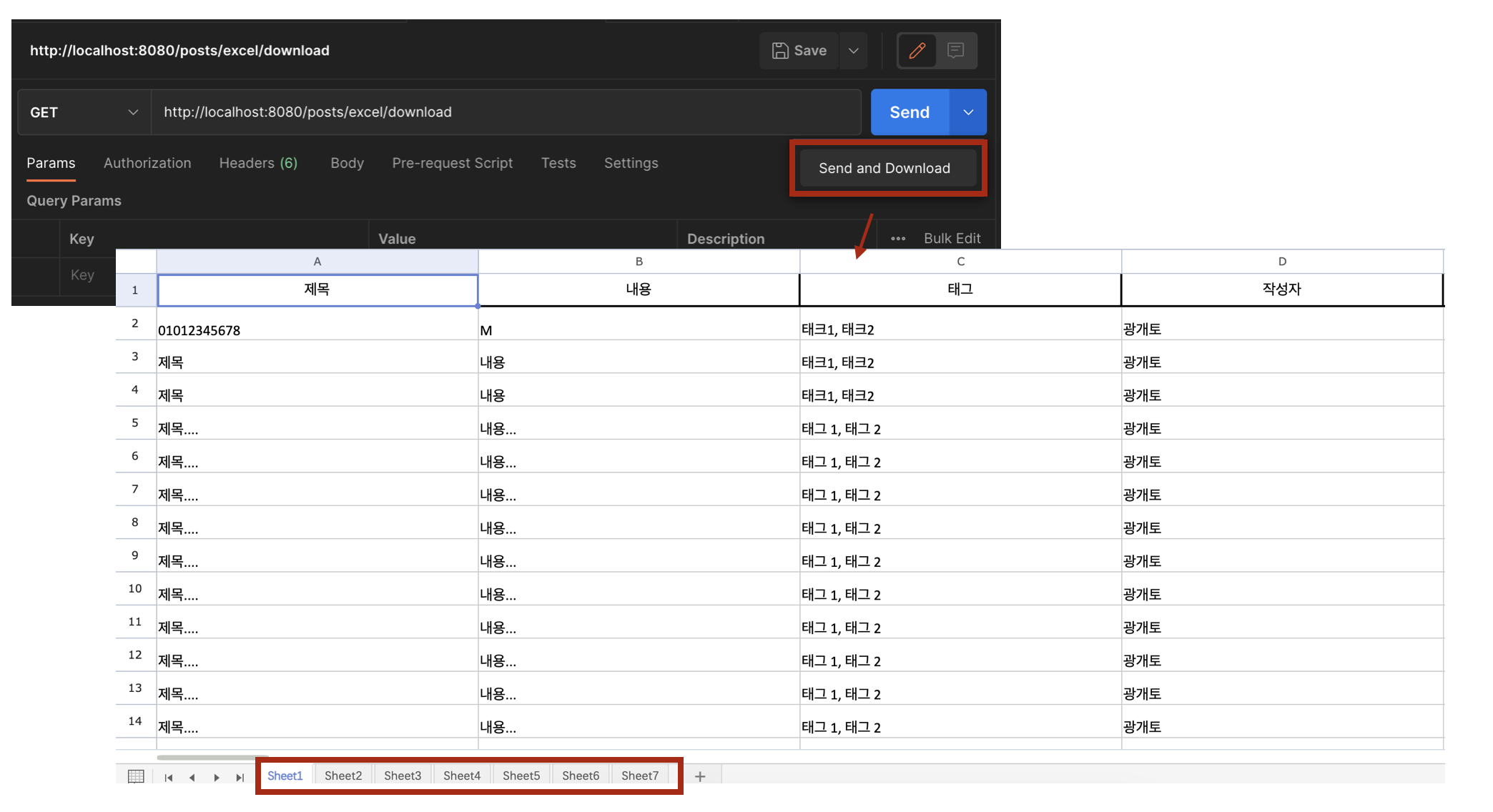The height and width of the screenshot is (812, 1493).
Task: Click the pencil edit icon
Action: [917, 51]
